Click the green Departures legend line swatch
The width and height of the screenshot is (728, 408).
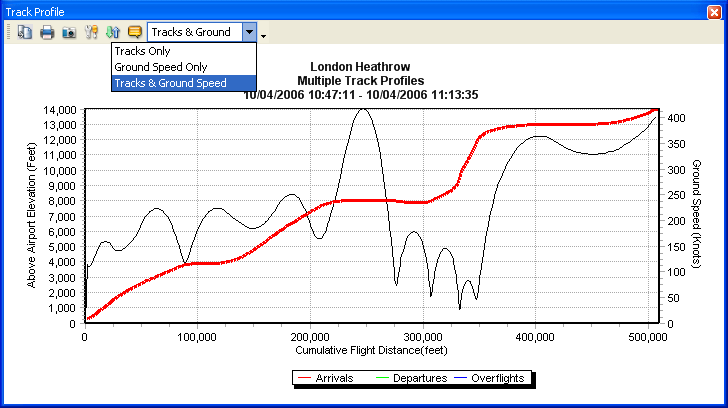coord(382,378)
